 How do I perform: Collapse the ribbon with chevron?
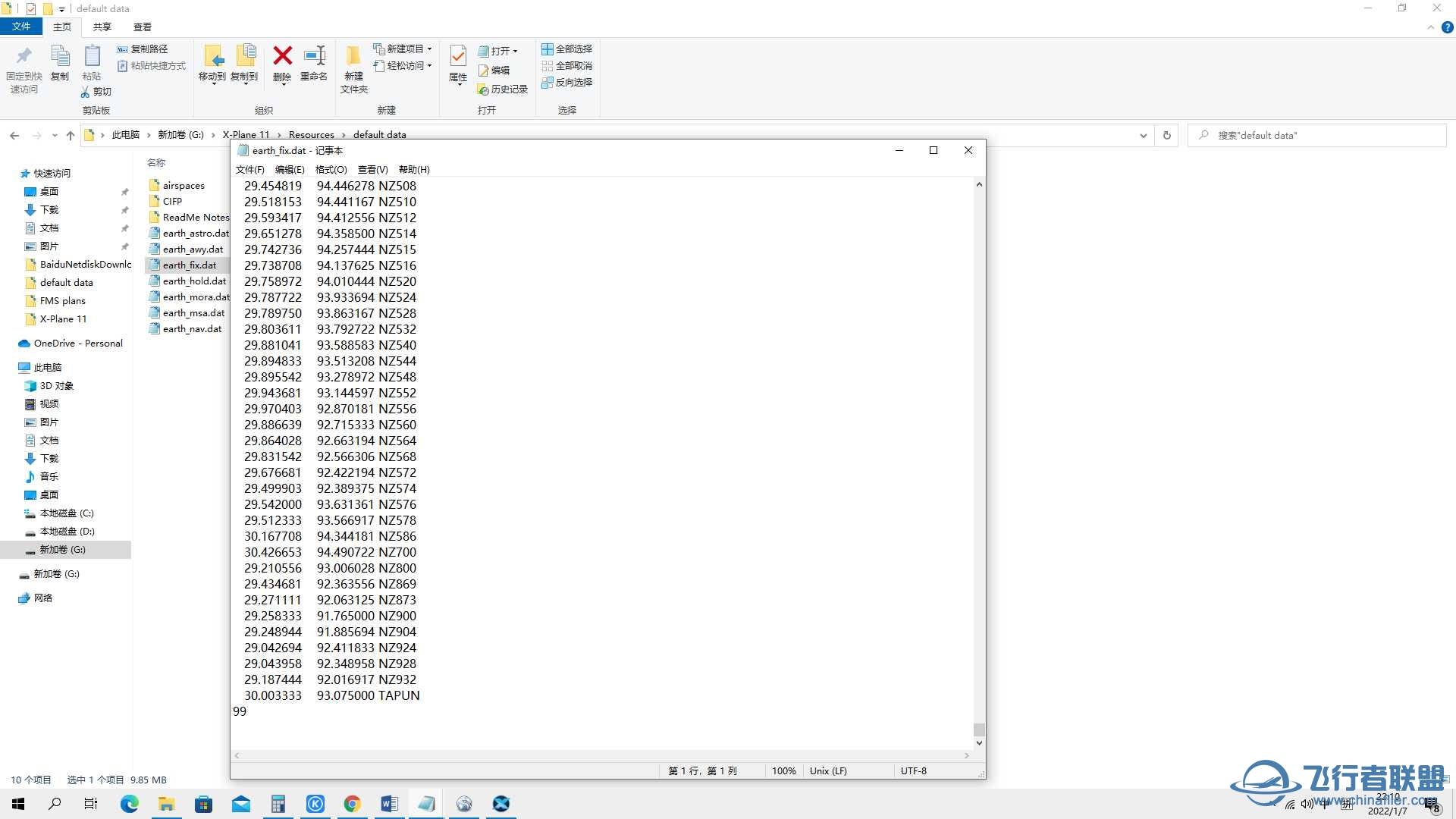click(x=1431, y=27)
